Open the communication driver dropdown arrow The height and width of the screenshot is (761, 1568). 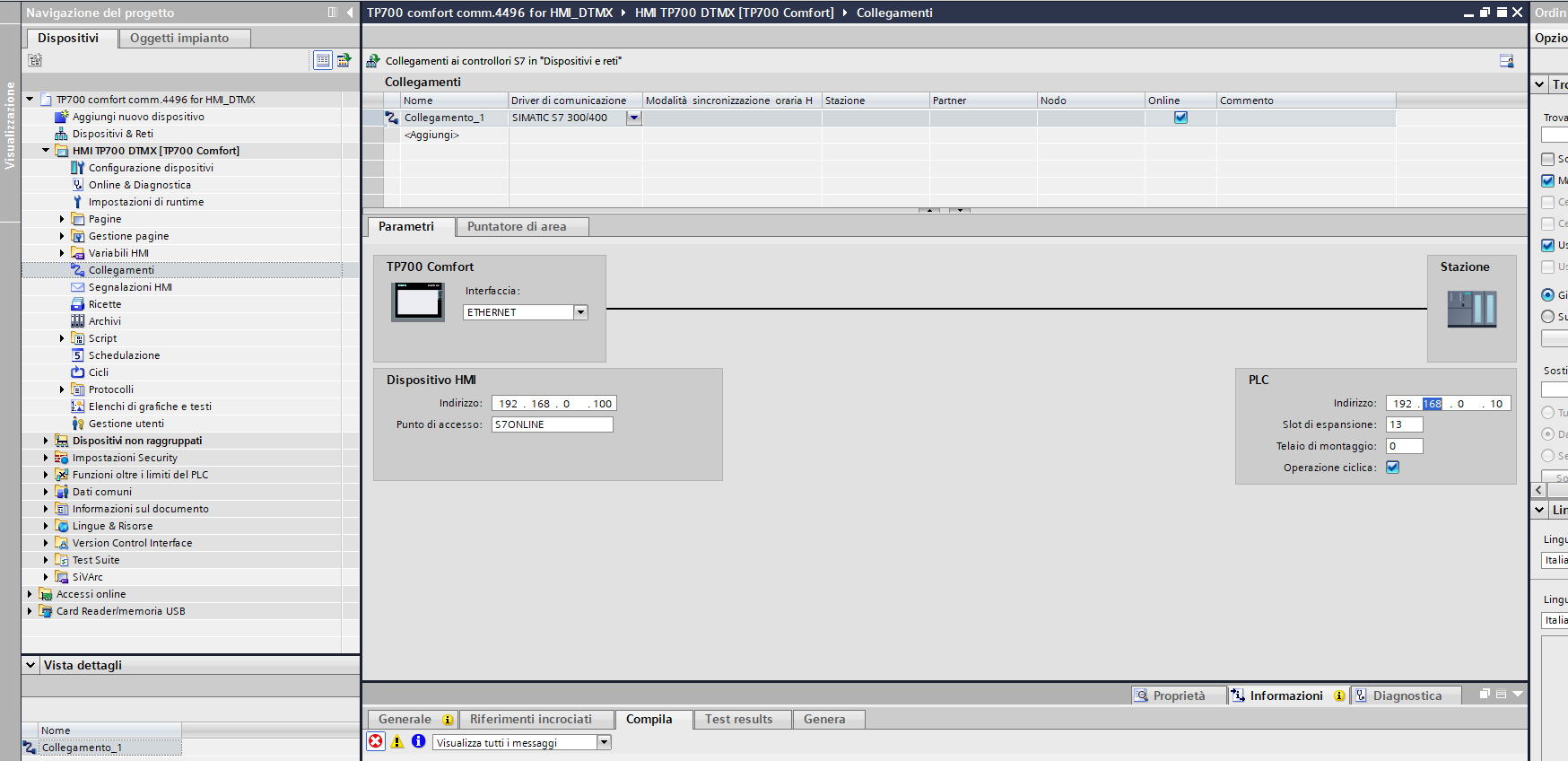[x=634, y=118]
